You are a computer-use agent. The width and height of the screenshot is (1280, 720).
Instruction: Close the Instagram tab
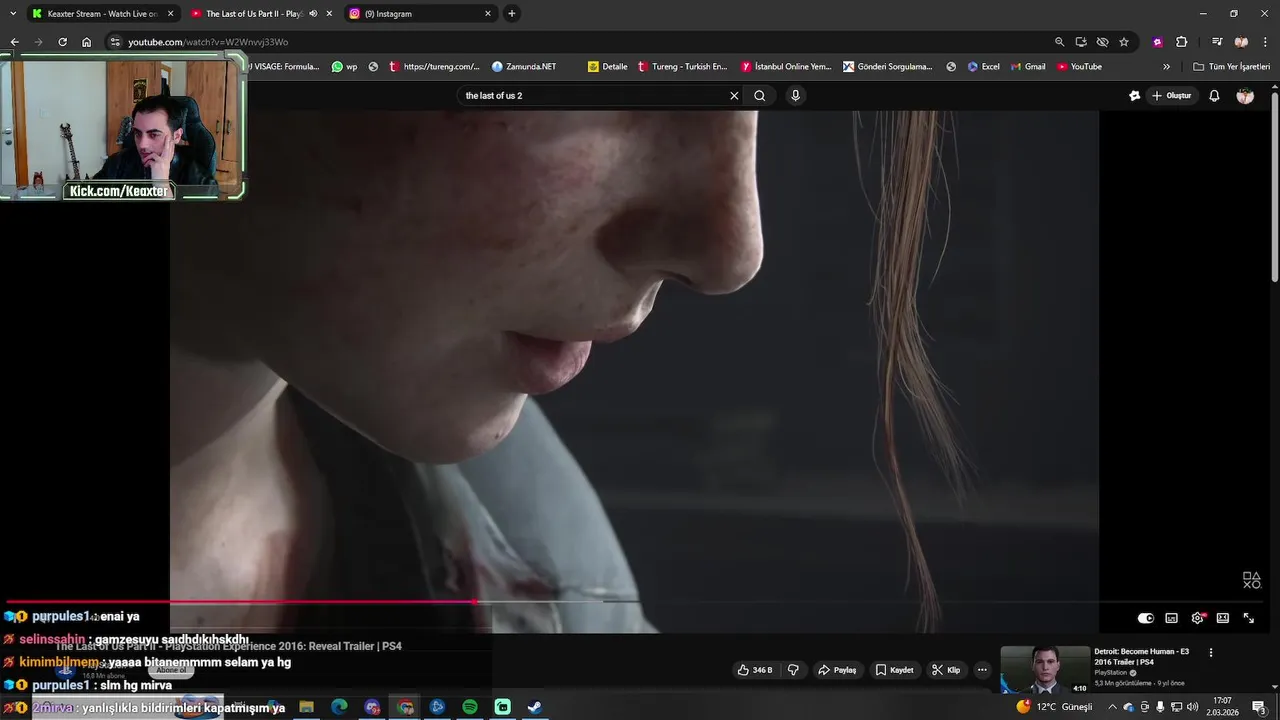(x=488, y=14)
